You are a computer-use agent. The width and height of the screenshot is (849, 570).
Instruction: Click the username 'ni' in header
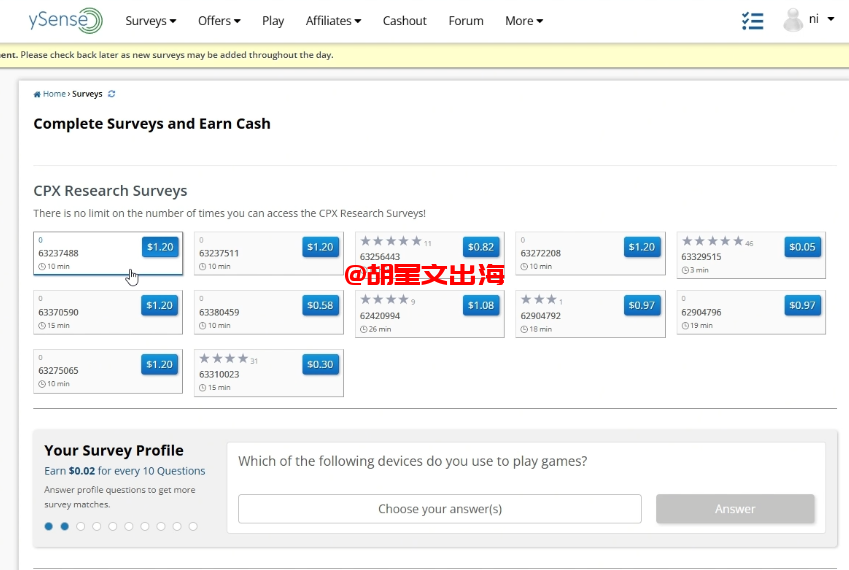(x=814, y=19)
